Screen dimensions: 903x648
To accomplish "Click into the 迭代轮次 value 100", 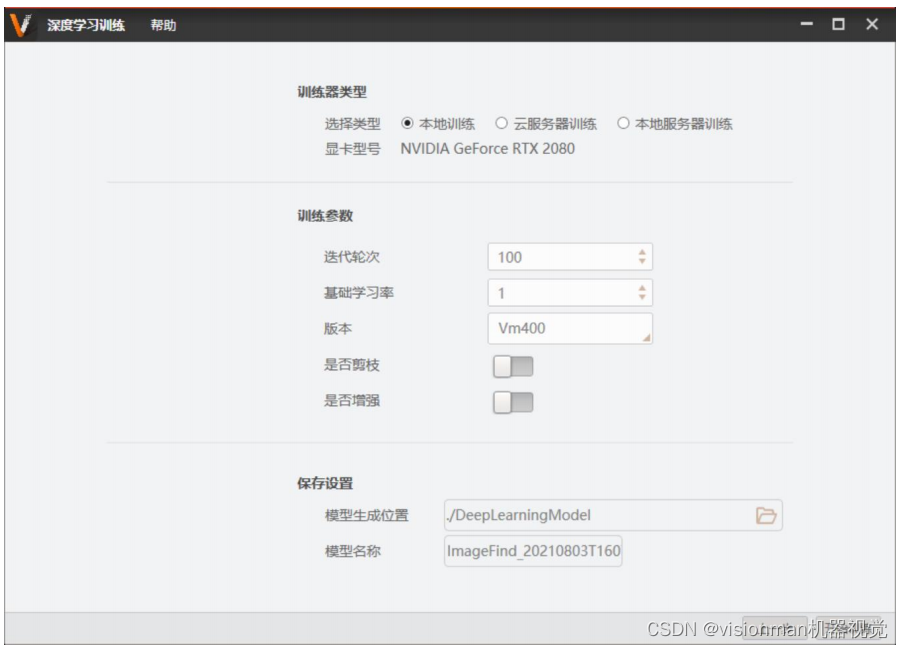I will [560, 257].
